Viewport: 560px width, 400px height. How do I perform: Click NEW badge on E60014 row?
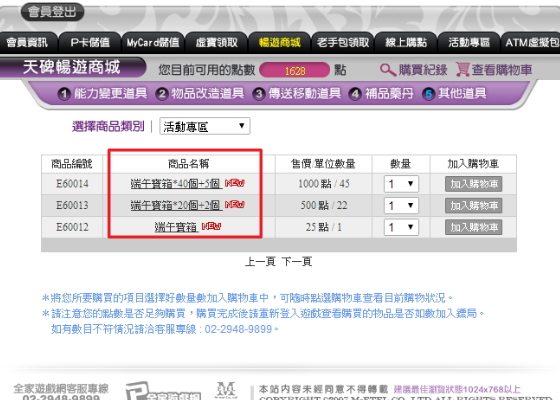click(x=235, y=183)
